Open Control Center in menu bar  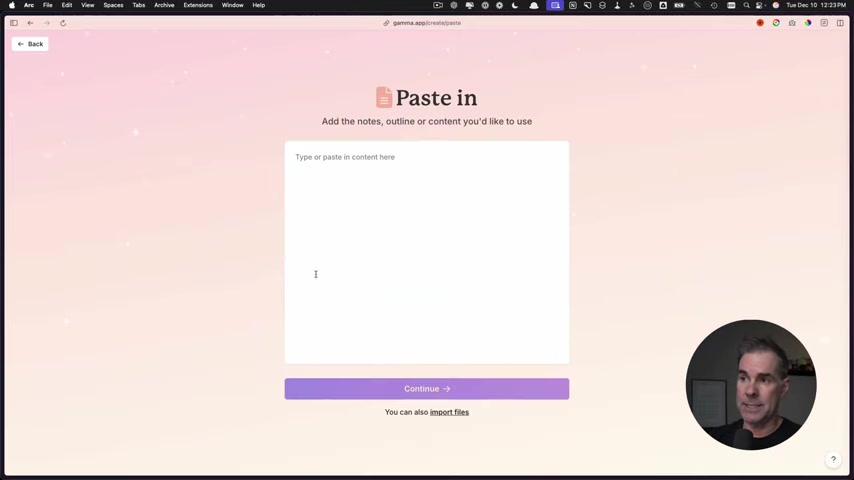(x=760, y=5)
